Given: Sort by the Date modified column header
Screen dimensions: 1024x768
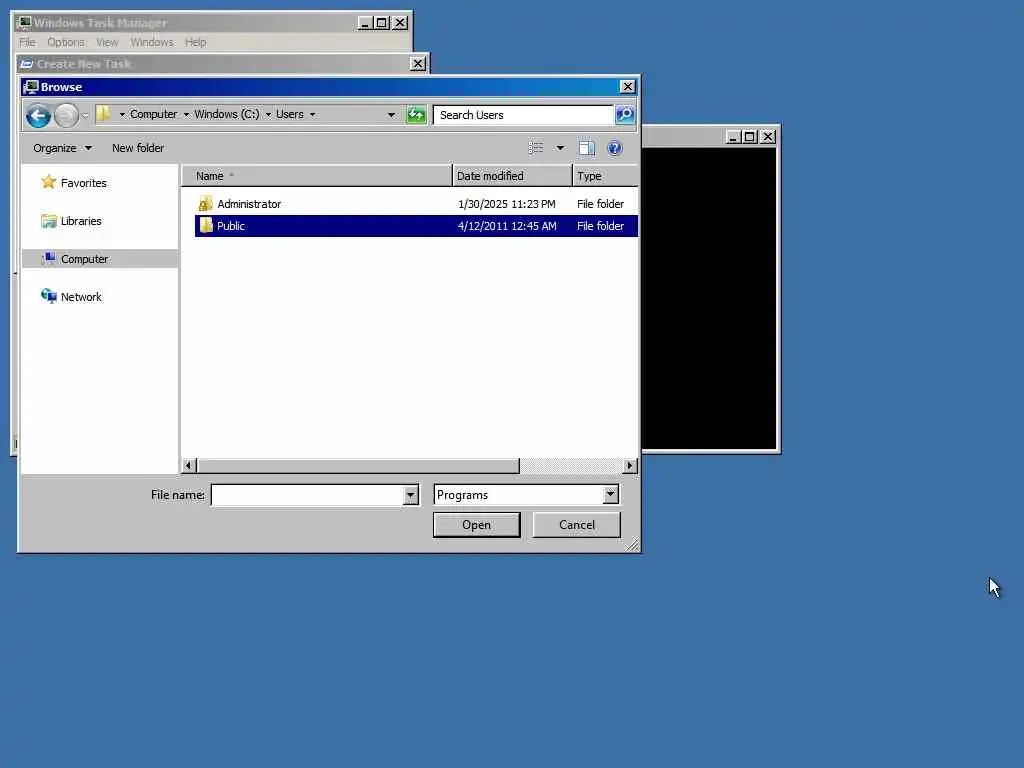Looking at the screenshot, I should (x=512, y=176).
